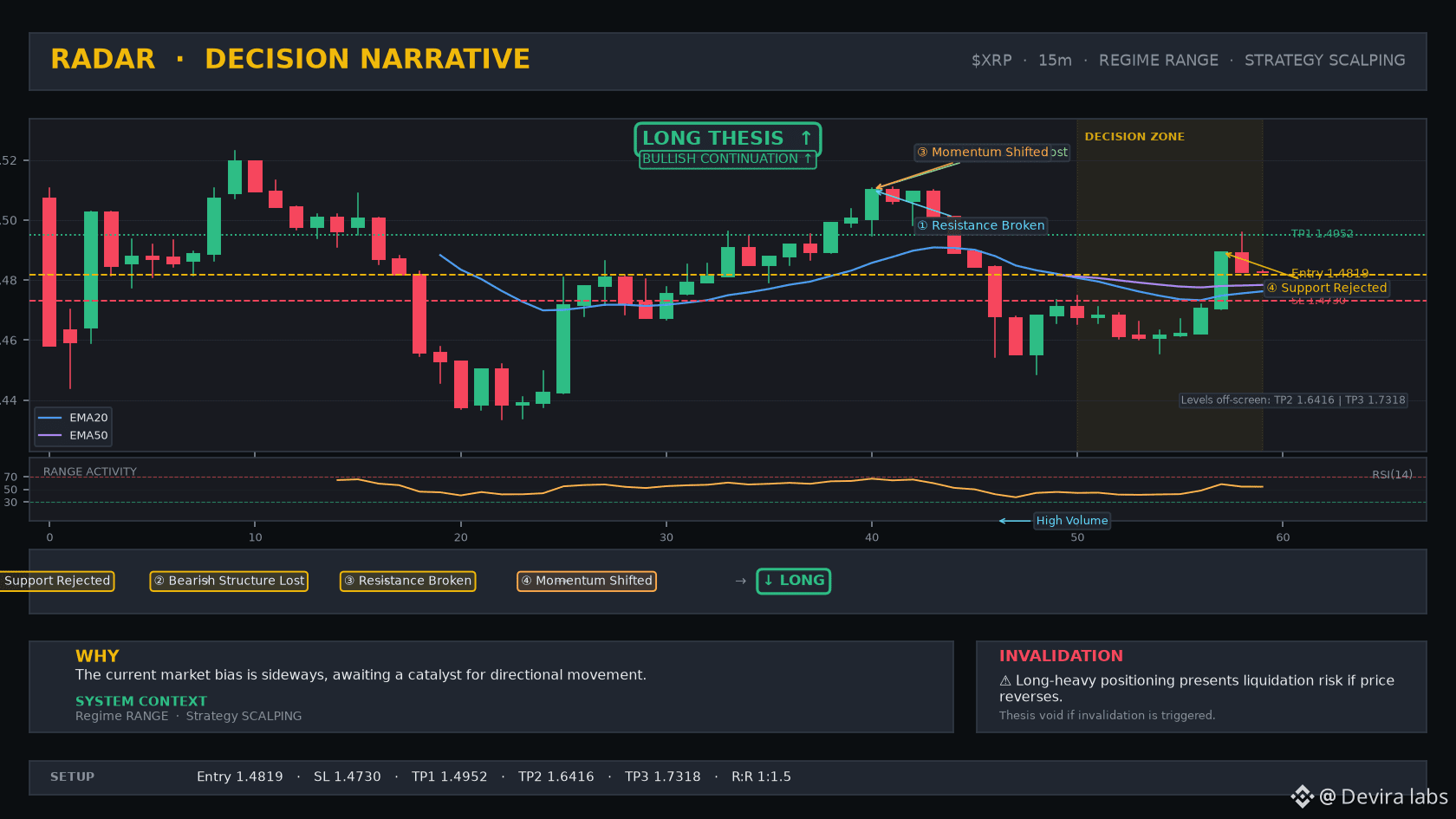The width and height of the screenshot is (1456, 819).
Task: Click the DECISION ZONE label
Action: (1134, 137)
